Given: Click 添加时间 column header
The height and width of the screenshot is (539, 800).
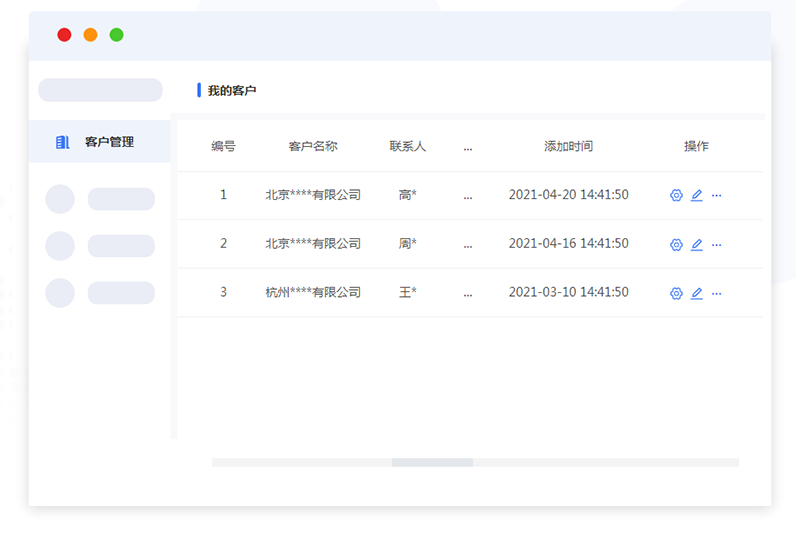Looking at the screenshot, I should [x=568, y=146].
